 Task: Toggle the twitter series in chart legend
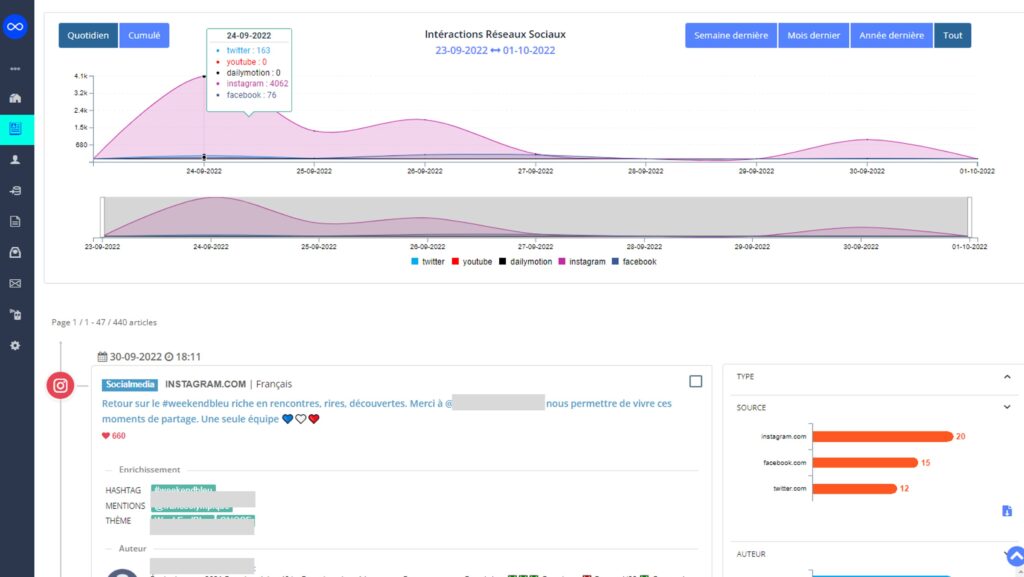click(x=427, y=262)
